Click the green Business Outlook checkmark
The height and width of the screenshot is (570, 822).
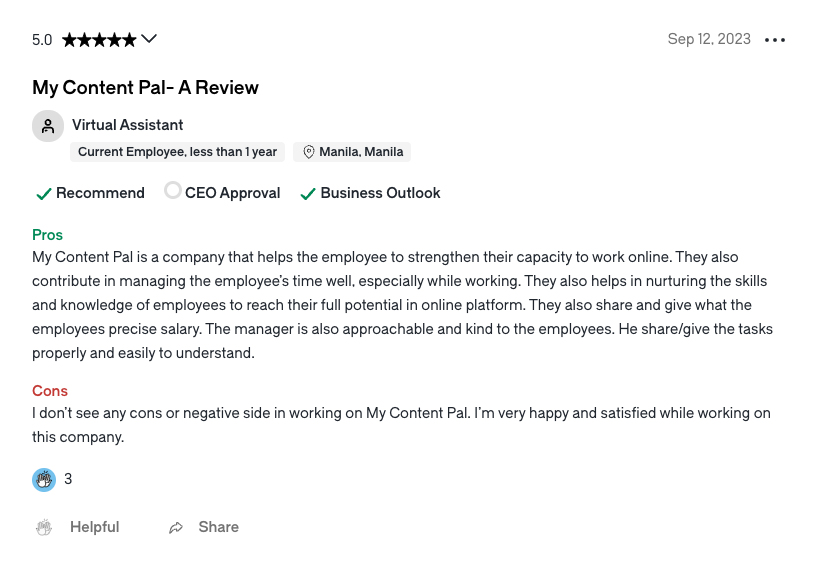308,194
